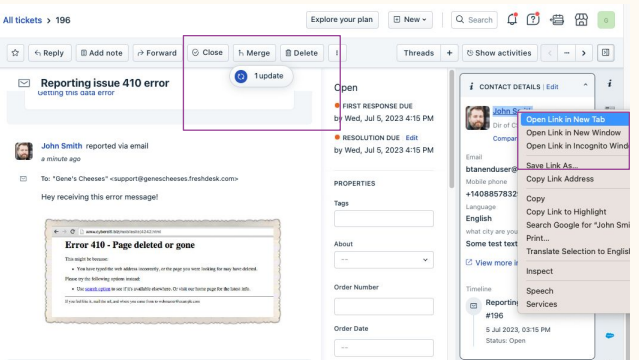Click the Order Date field
639x360 pixels.
383,347
